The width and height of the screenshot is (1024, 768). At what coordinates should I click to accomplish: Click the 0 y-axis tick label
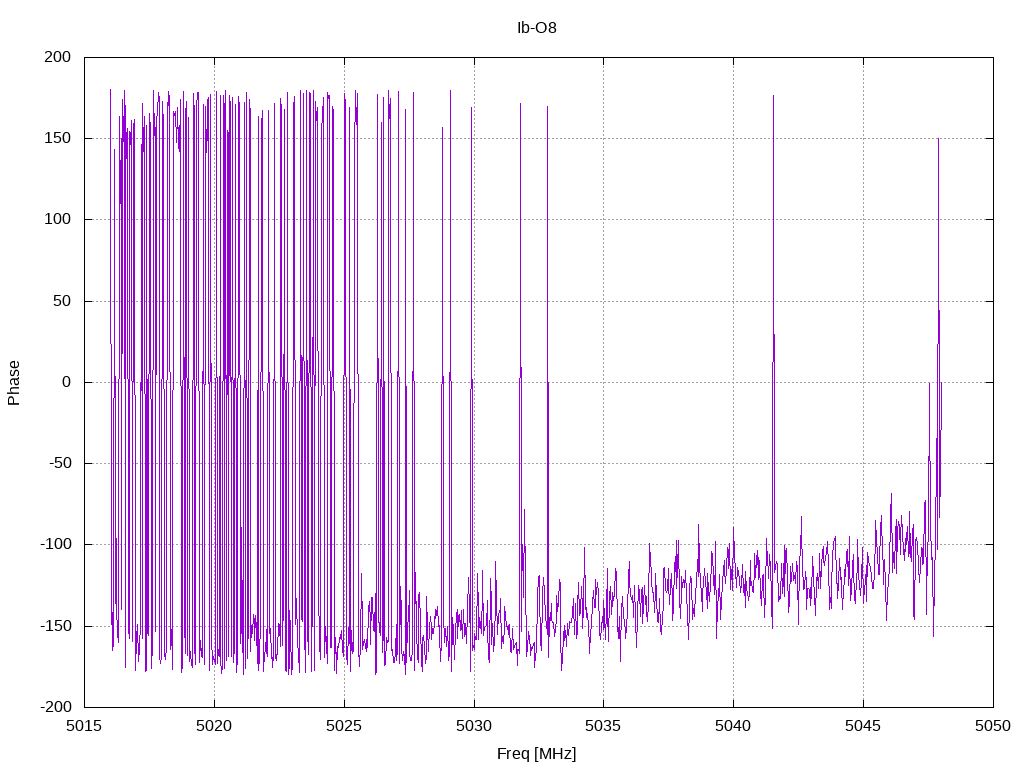click(67, 382)
